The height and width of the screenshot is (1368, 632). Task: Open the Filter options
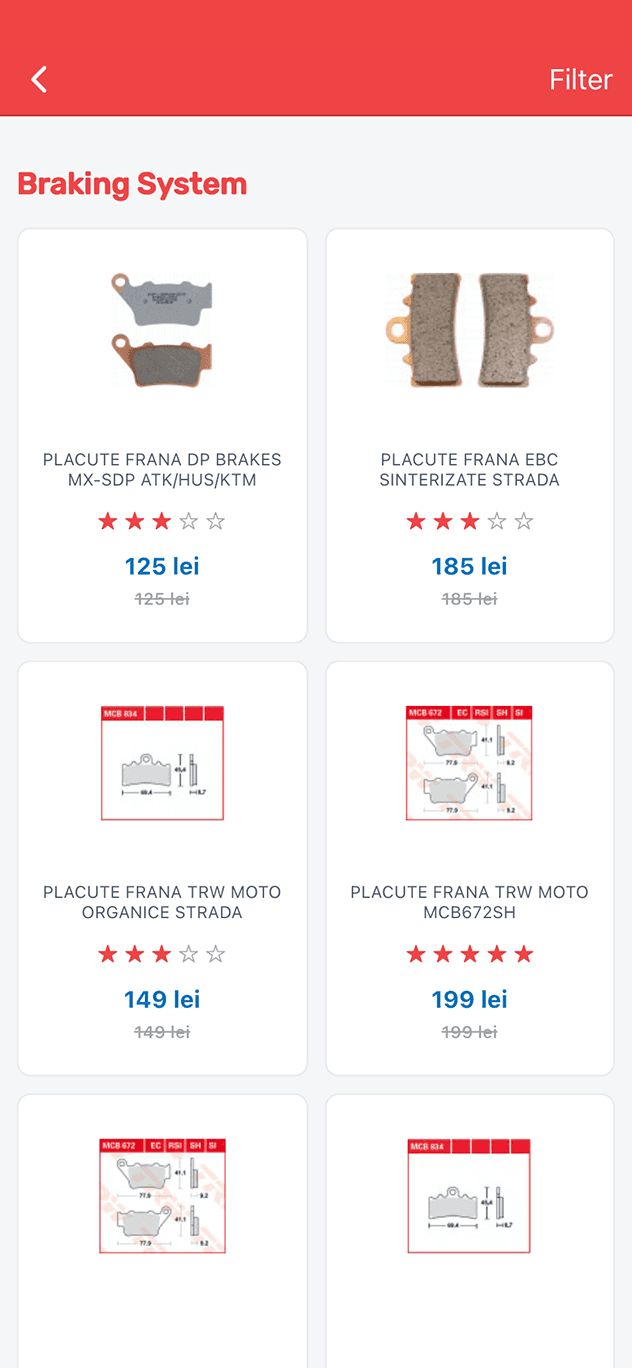(580, 80)
